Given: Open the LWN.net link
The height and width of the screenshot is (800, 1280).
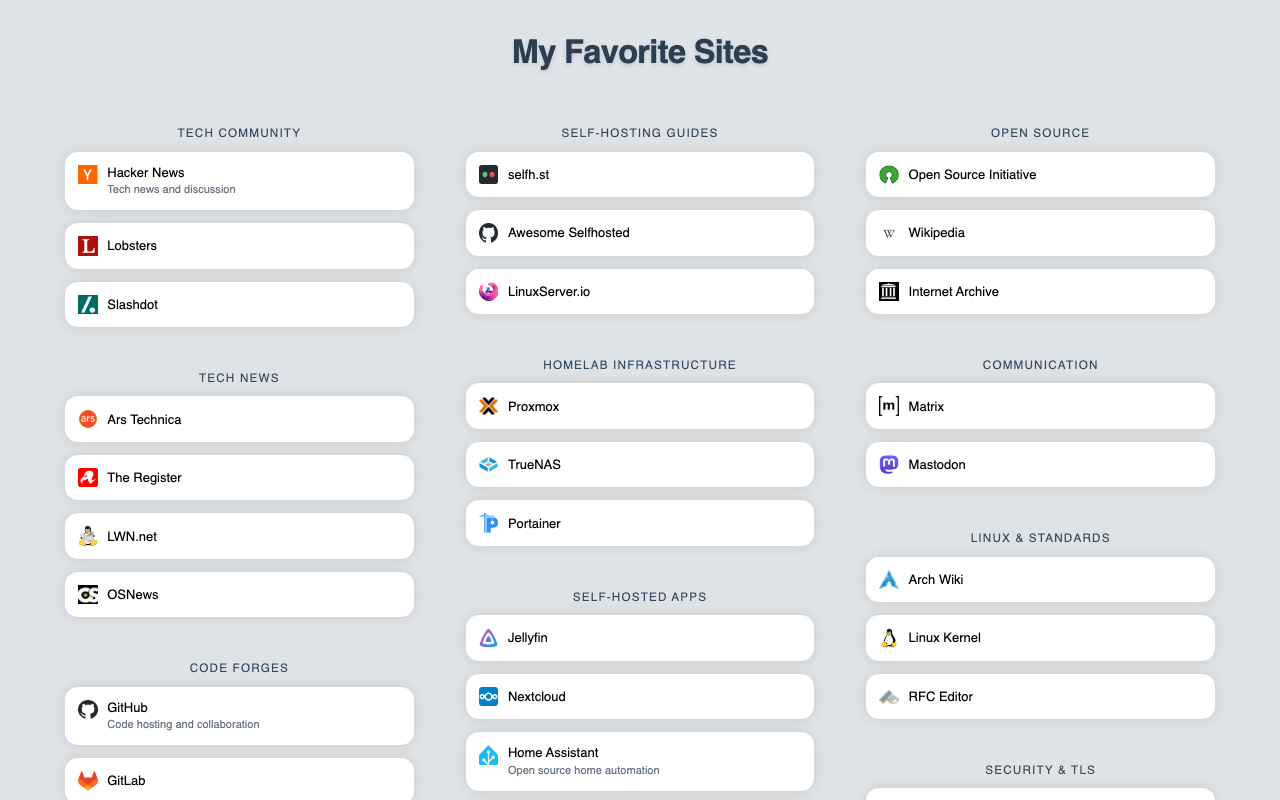Looking at the screenshot, I should (239, 536).
